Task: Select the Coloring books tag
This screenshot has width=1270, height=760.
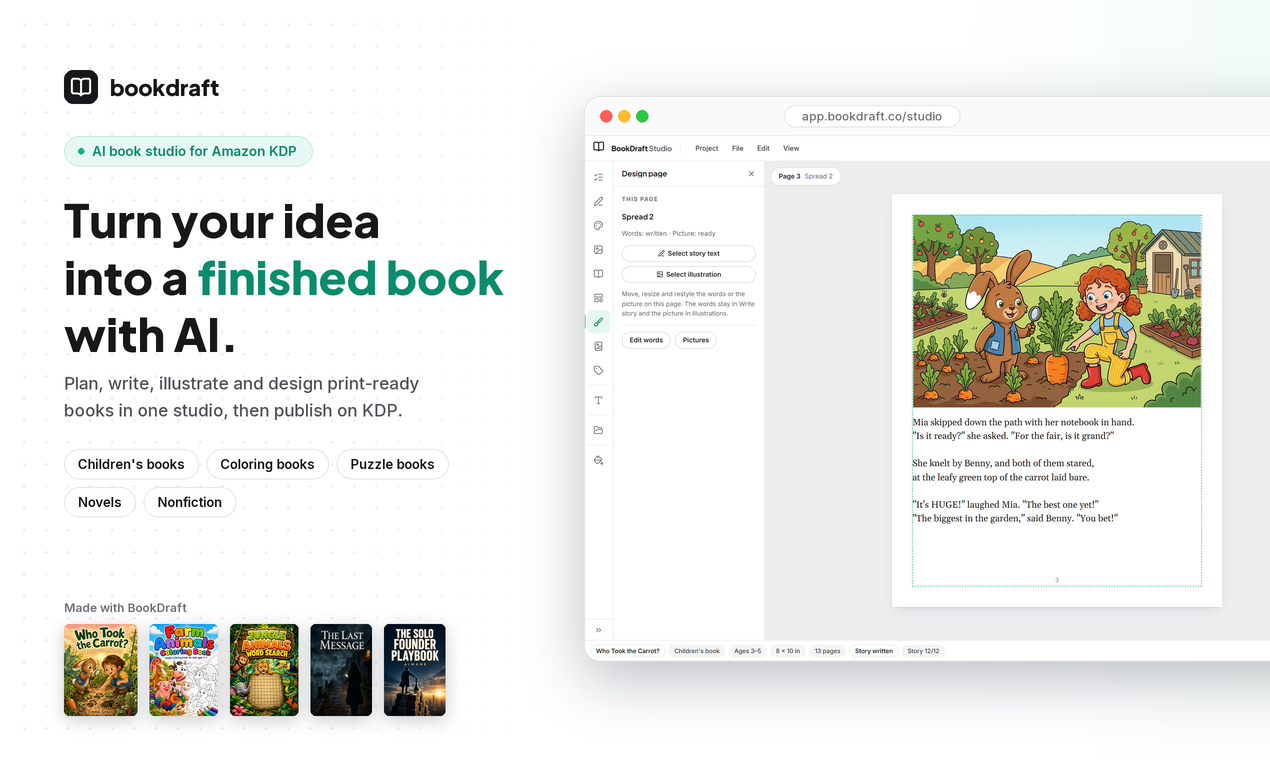Action: tap(267, 464)
